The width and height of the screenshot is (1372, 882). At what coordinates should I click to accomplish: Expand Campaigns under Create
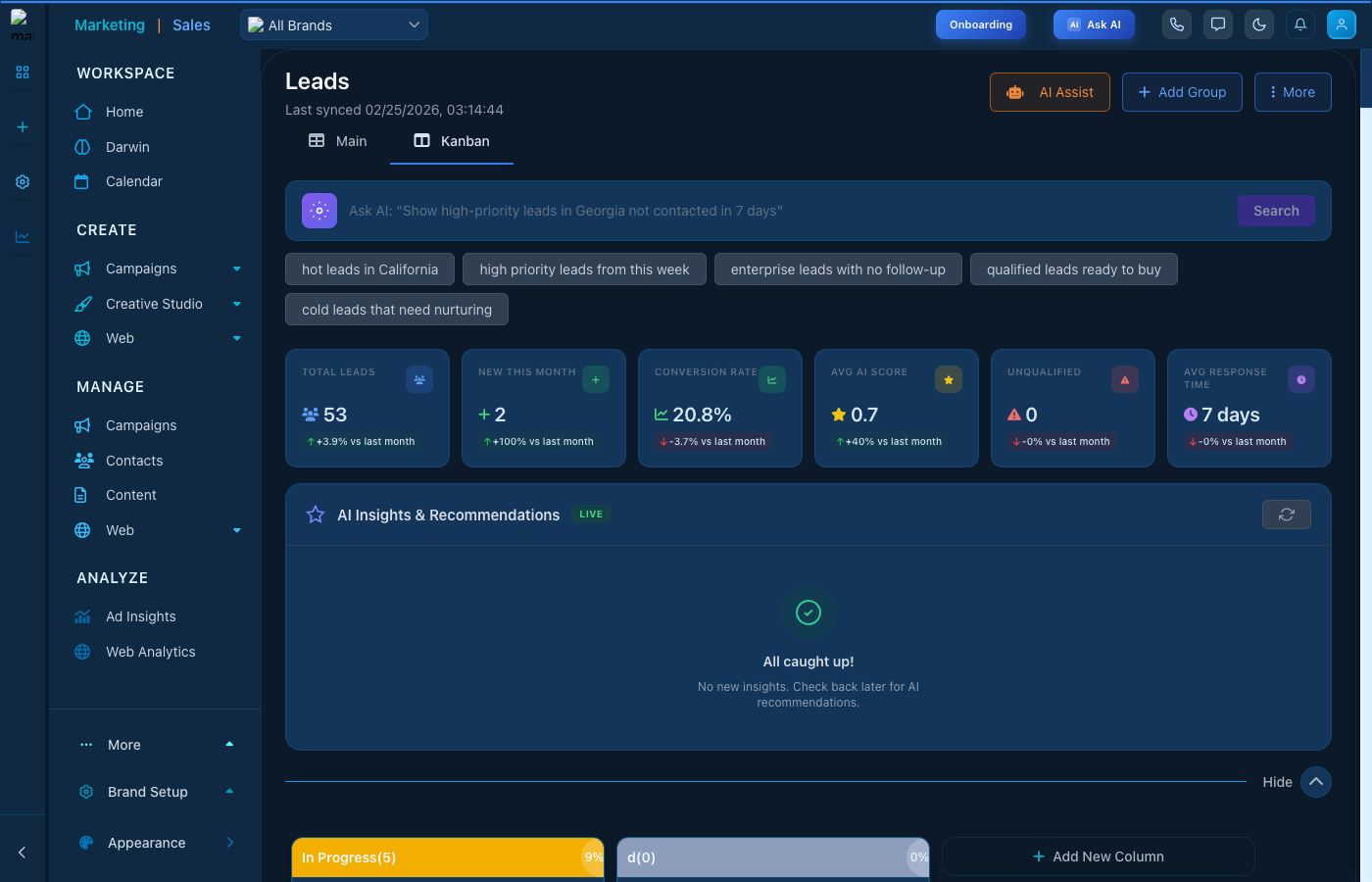237,269
